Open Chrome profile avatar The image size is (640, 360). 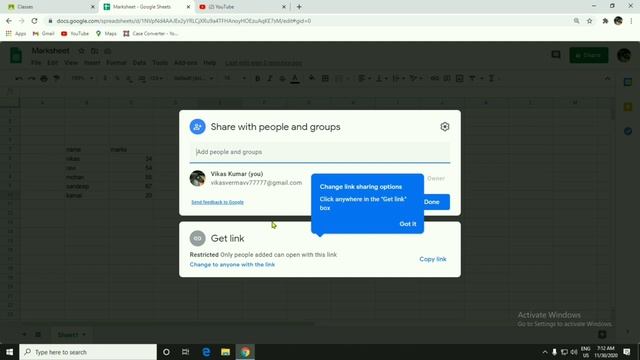[618, 21]
